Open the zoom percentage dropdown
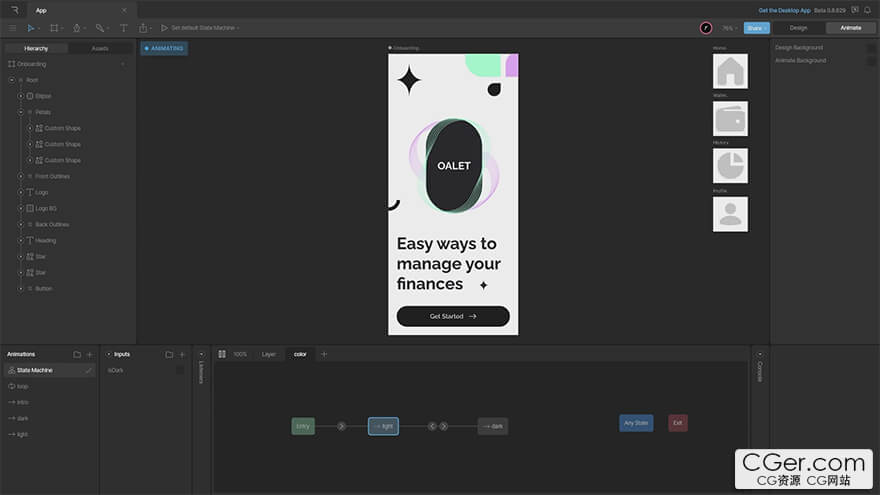The width and height of the screenshot is (880, 495). pyautogui.click(x=728, y=28)
